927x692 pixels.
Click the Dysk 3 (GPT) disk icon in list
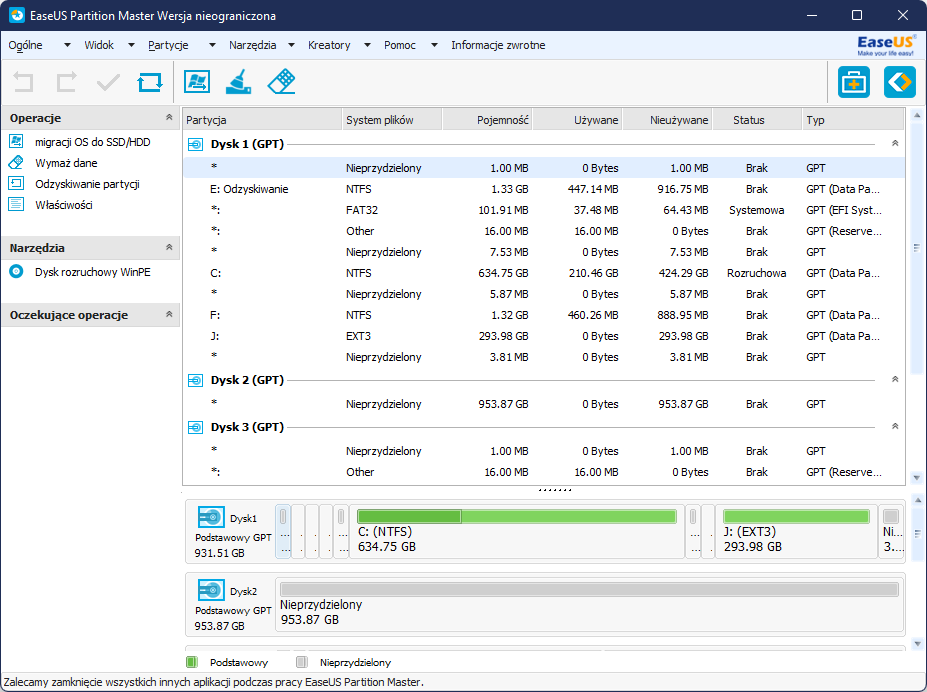195,427
